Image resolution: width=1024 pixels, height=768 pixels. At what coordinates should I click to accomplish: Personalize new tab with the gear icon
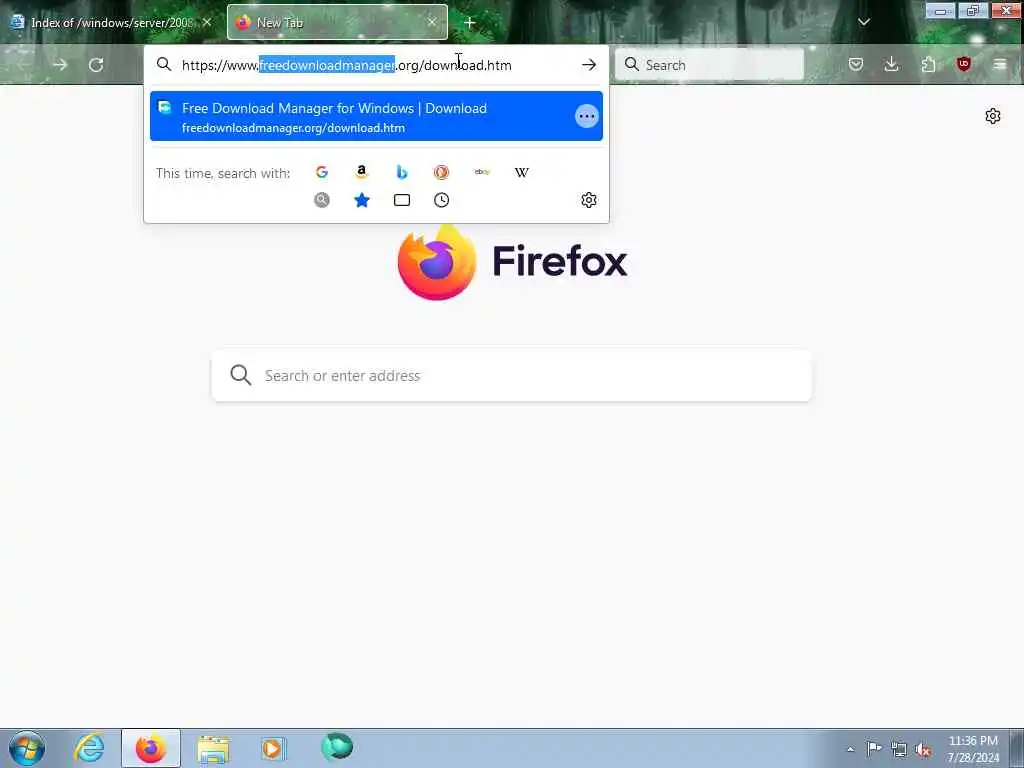pyautogui.click(x=993, y=116)
